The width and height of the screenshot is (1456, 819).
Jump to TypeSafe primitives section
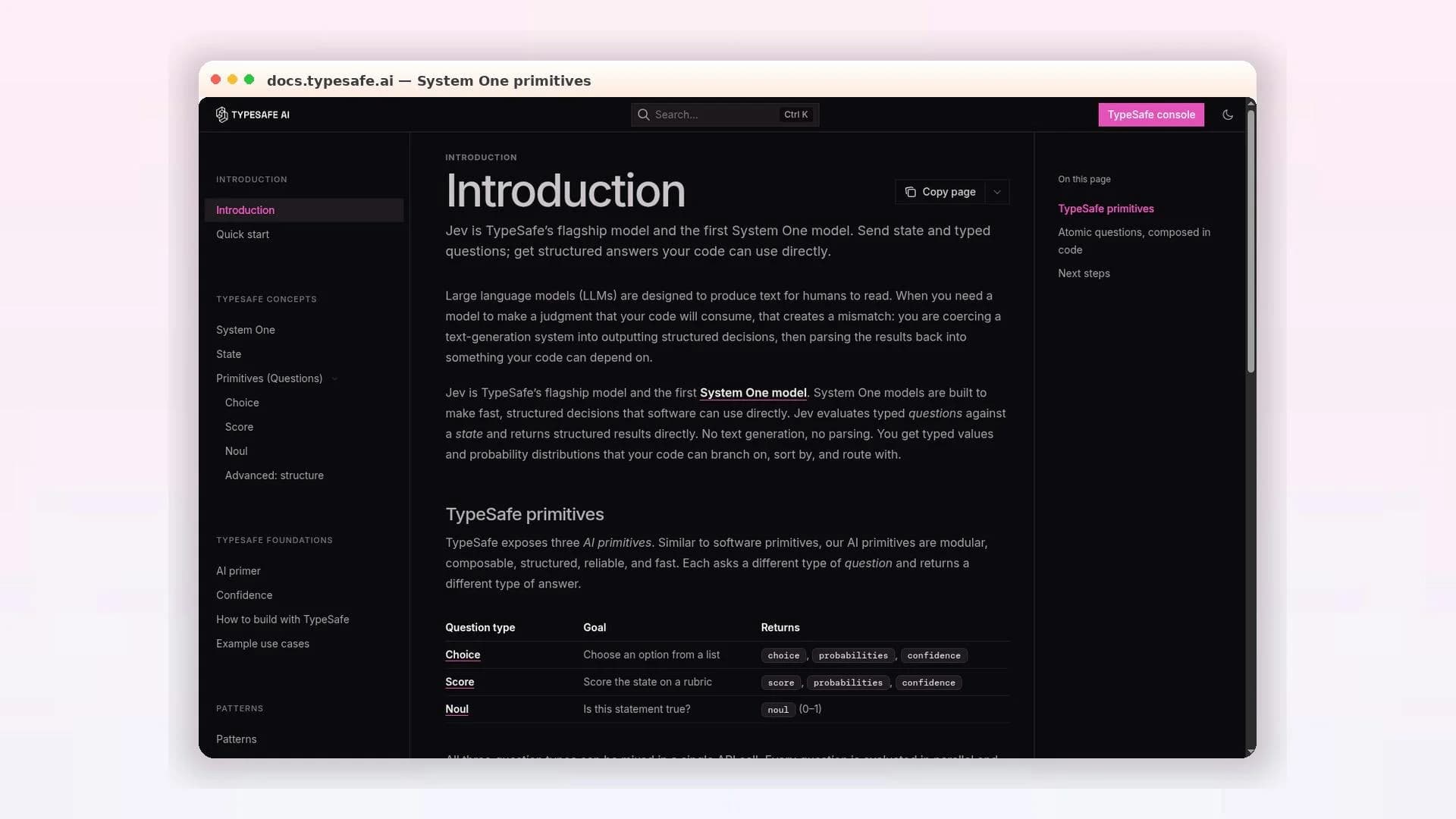click(x=1106, y=209)
